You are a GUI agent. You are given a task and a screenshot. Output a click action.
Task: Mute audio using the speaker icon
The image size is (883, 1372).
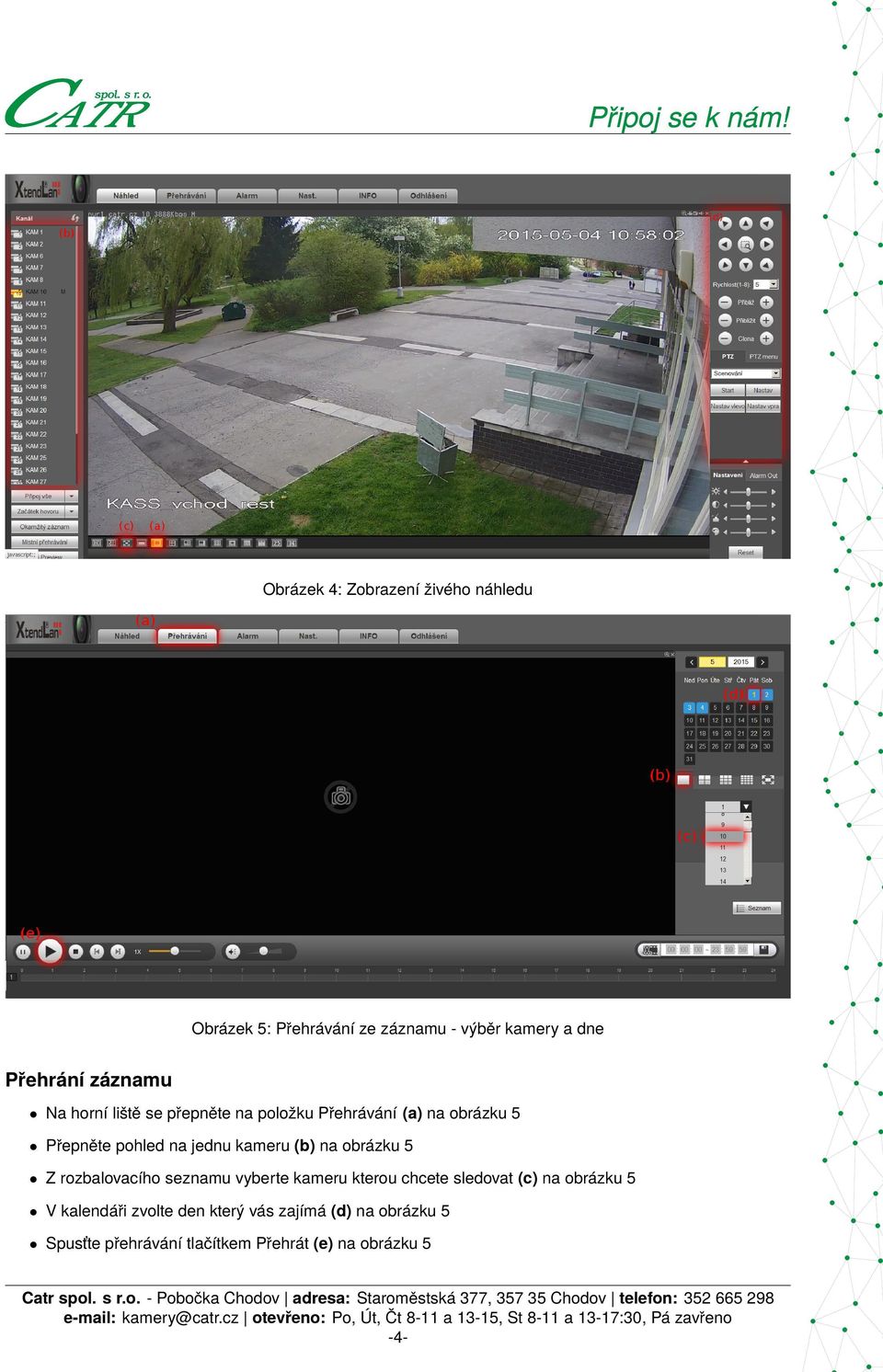[x=233, y=951]
